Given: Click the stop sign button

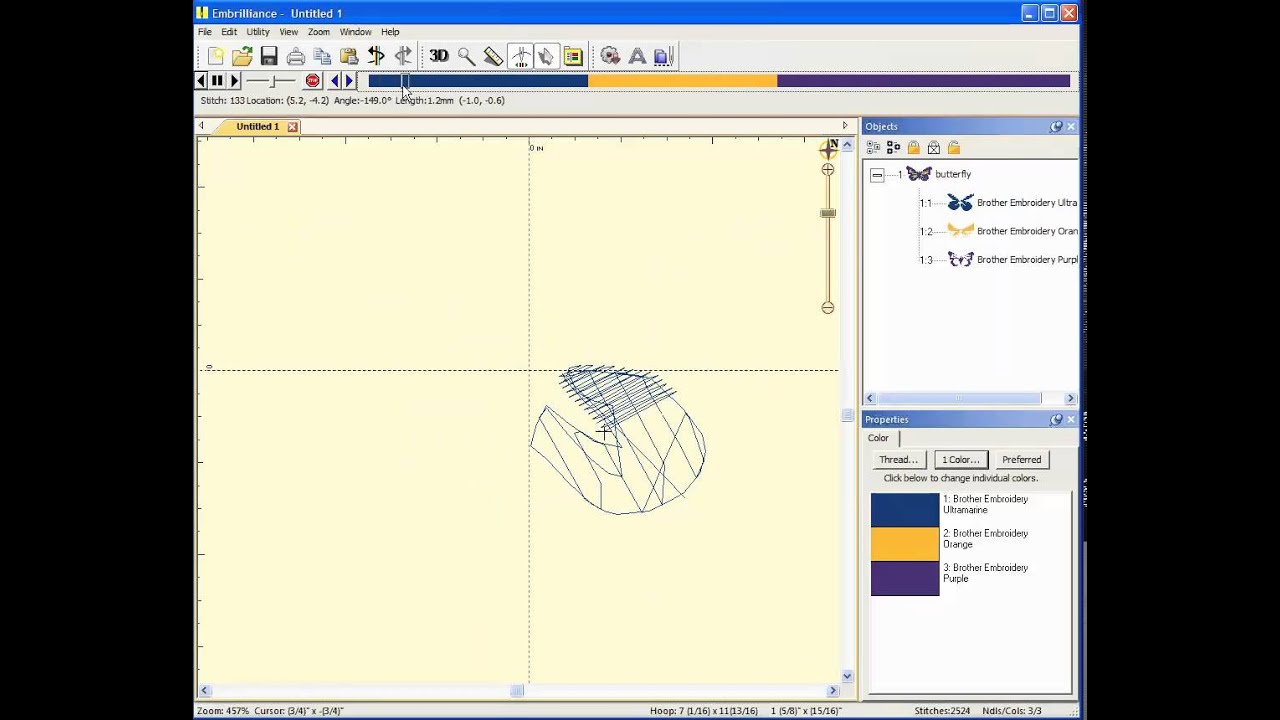Looking at the screenshot, I should (312, 81).
